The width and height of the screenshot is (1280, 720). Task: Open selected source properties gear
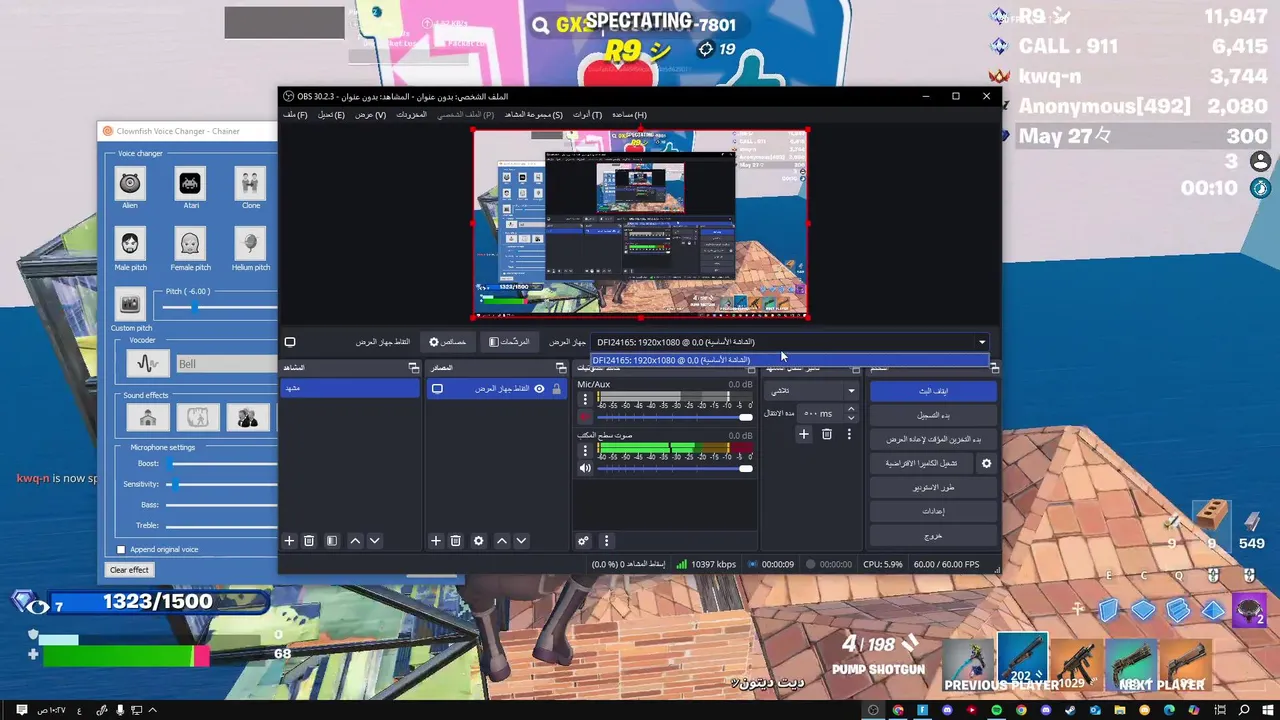point(478,541)
